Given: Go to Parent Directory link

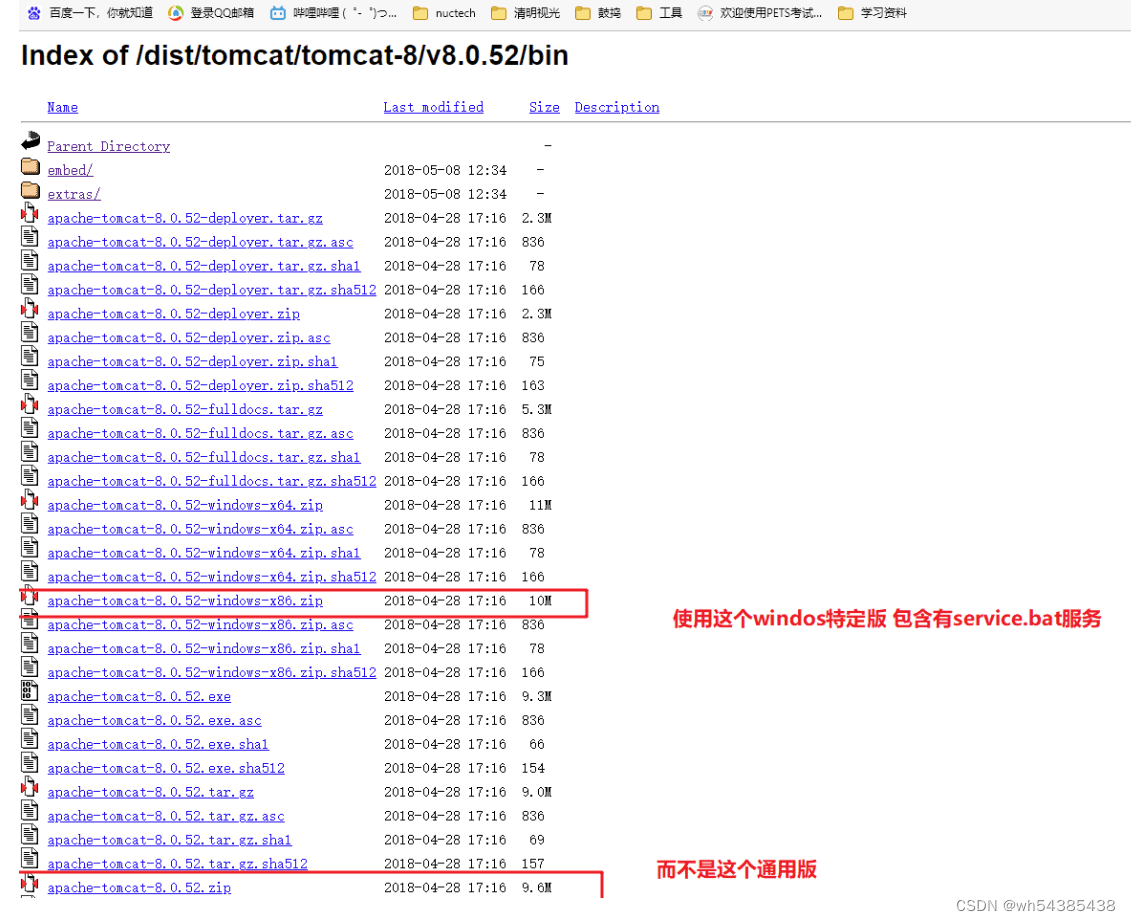Looking at the screenshot, I should pos(109,146).
